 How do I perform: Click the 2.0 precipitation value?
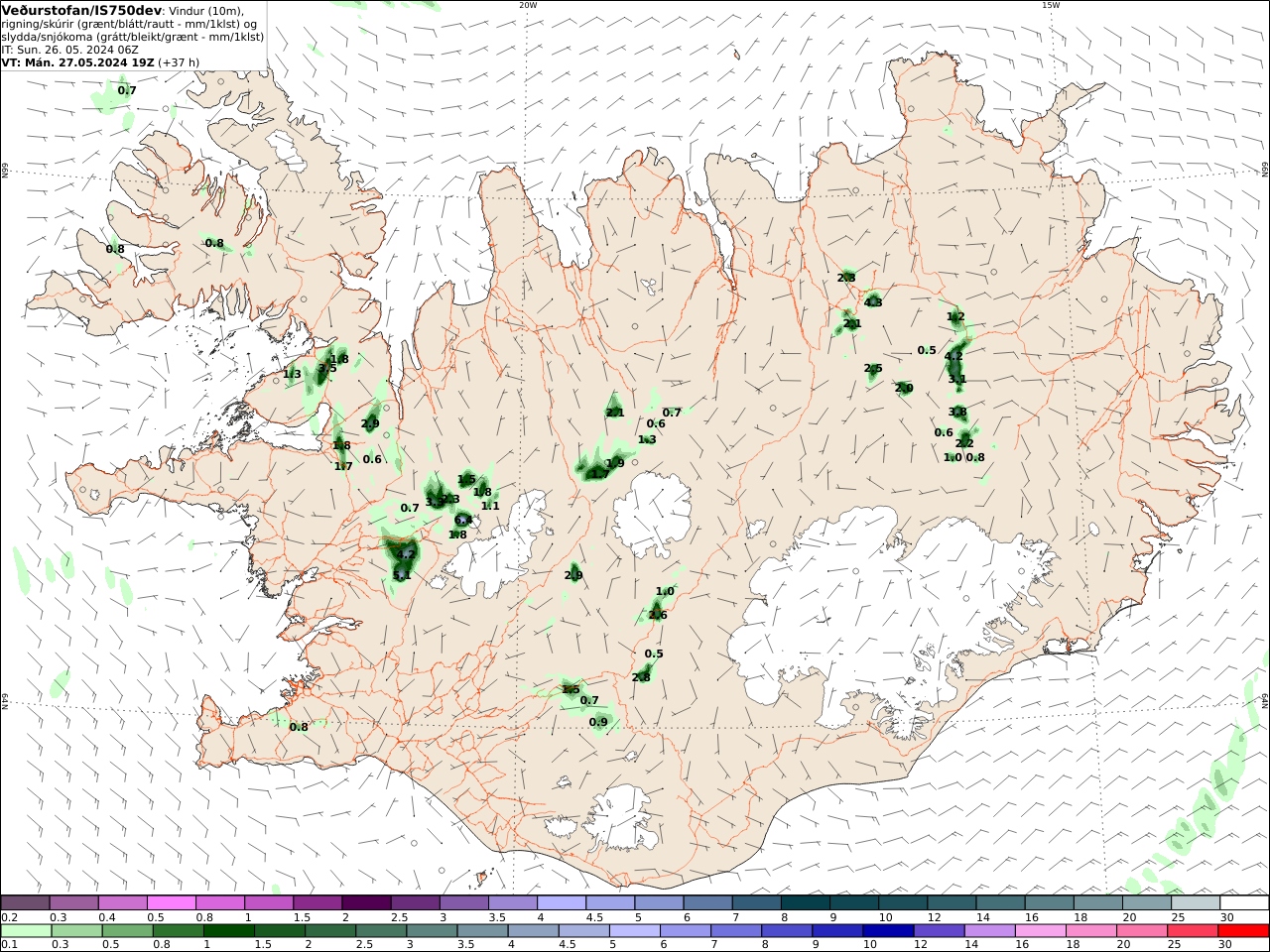click(904, 388)
